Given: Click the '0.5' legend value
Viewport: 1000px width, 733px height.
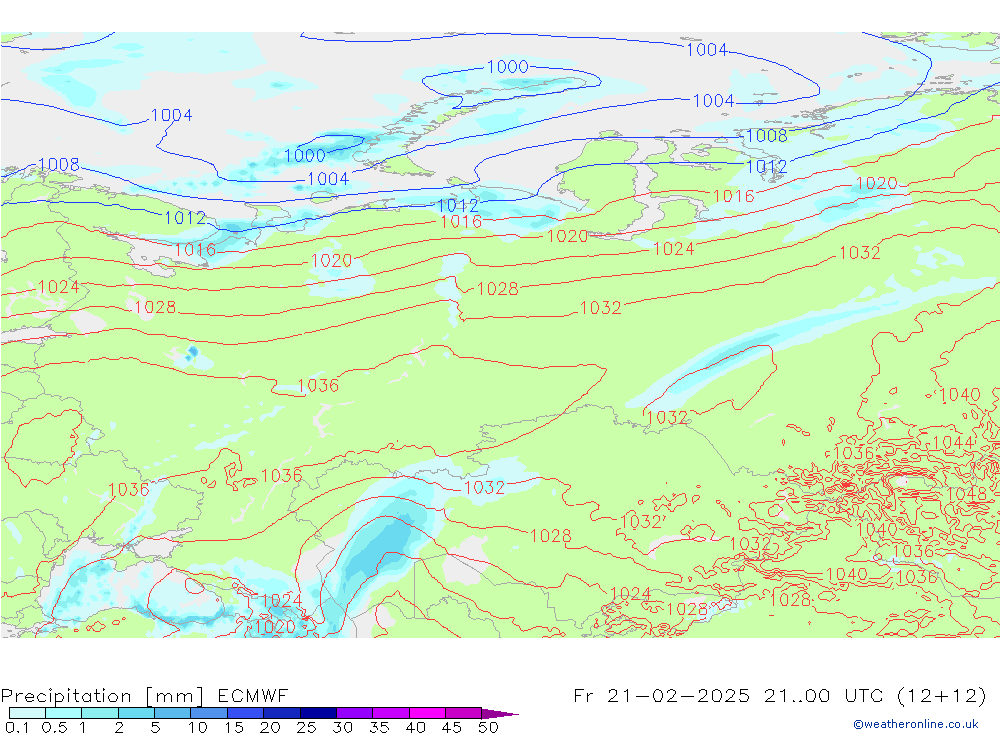Looking at the screenshot, I should click(54, 727).
